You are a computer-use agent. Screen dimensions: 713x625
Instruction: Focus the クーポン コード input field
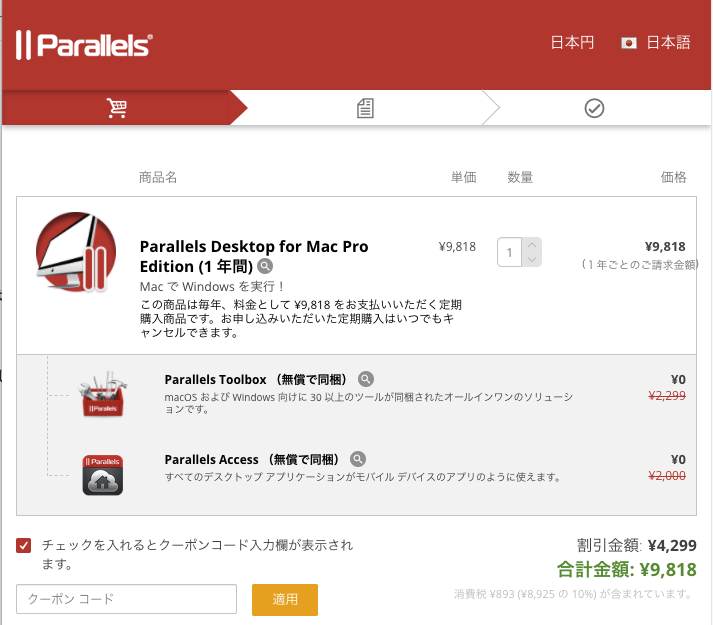(126, 599)
